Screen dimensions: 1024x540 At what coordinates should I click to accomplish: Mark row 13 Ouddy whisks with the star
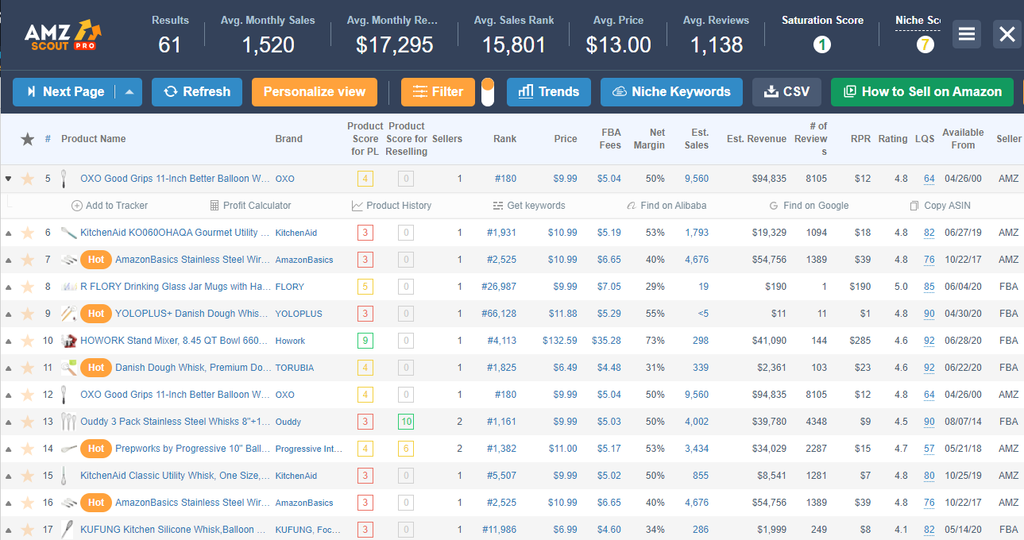[x=28, y=422]
